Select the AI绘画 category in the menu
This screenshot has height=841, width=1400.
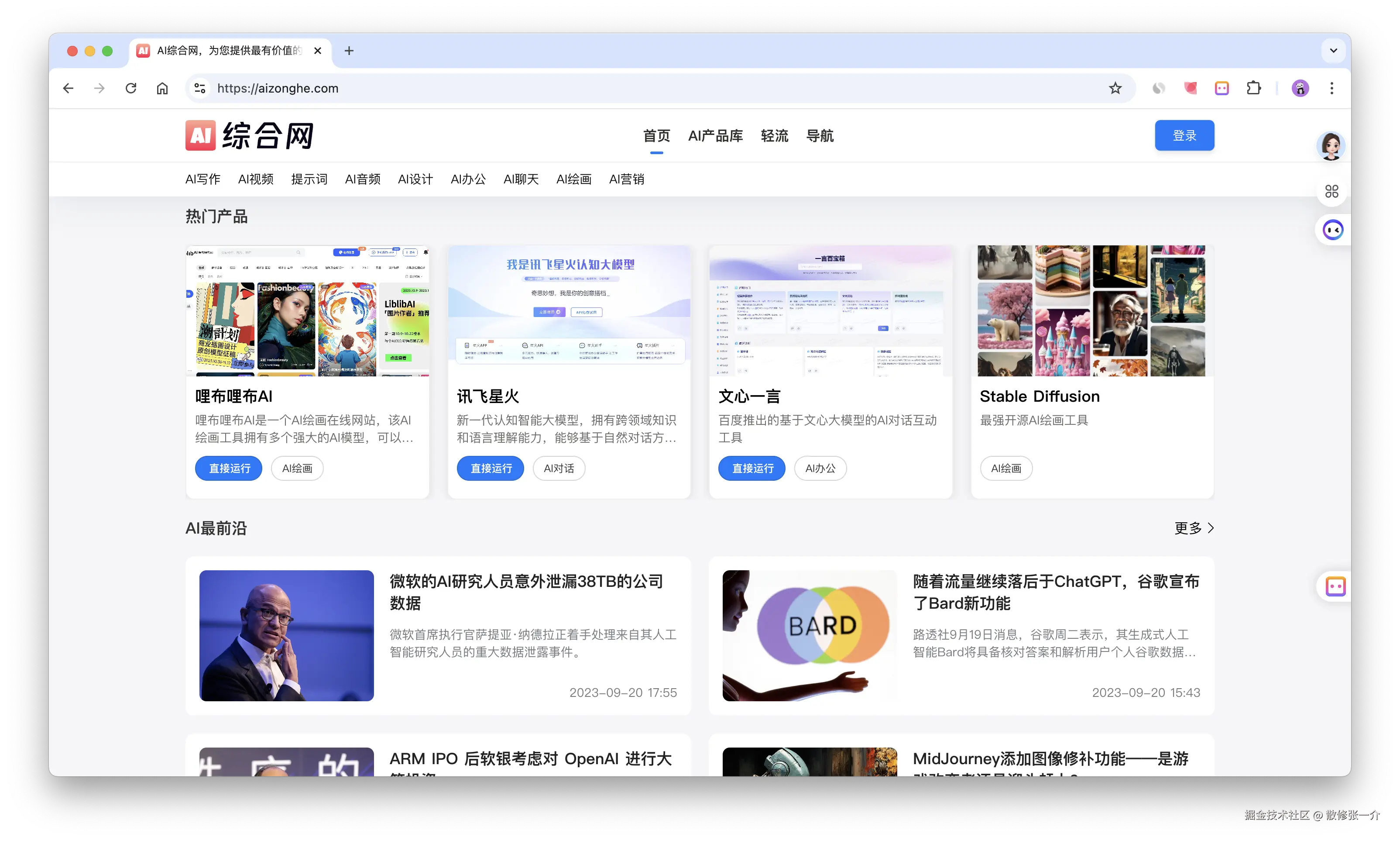(x=573, y=179)
